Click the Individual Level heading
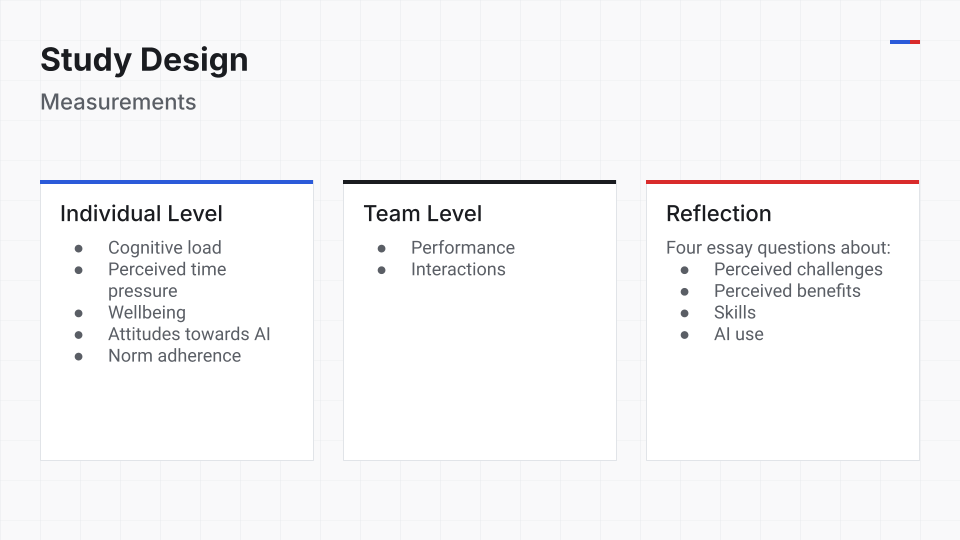The image size is (960, 540). point(141,214)
